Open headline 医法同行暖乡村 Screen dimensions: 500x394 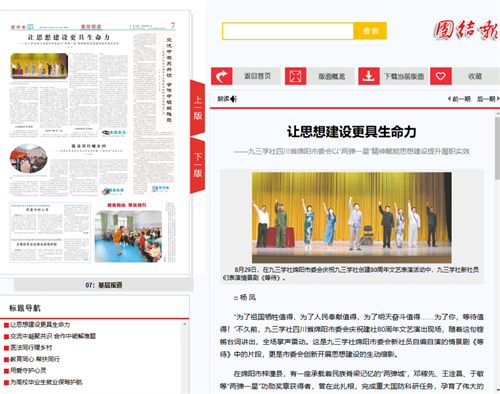coord(31,347)
